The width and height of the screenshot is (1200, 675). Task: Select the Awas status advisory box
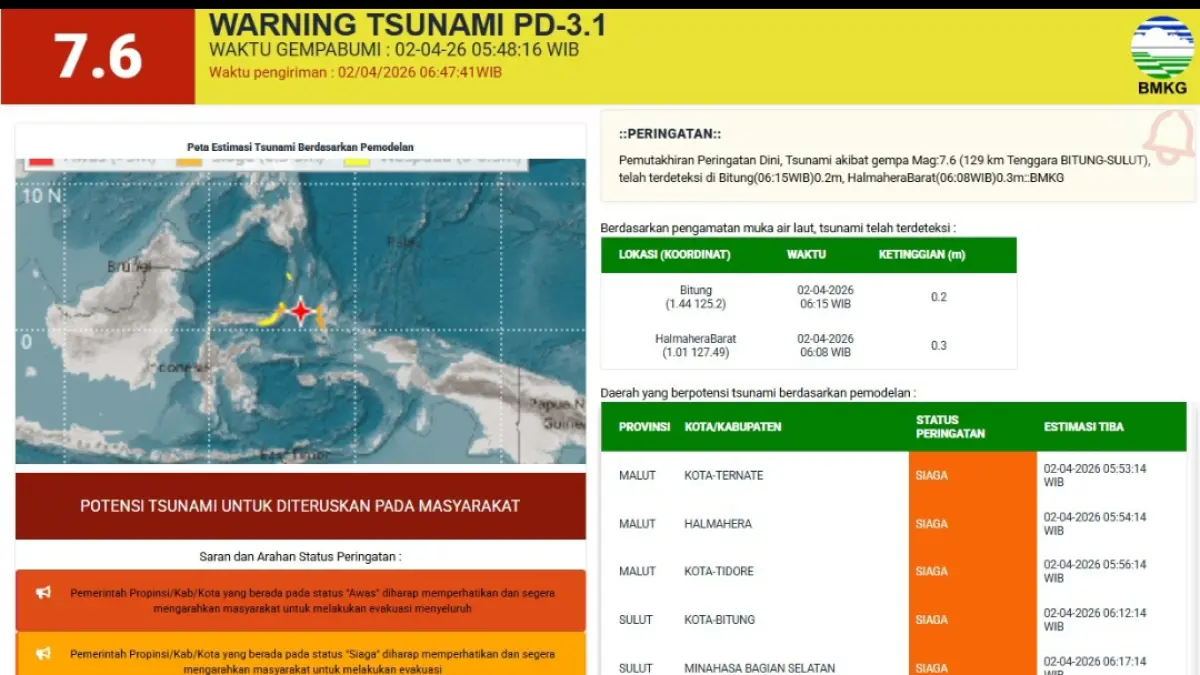[x=301, y=600]
